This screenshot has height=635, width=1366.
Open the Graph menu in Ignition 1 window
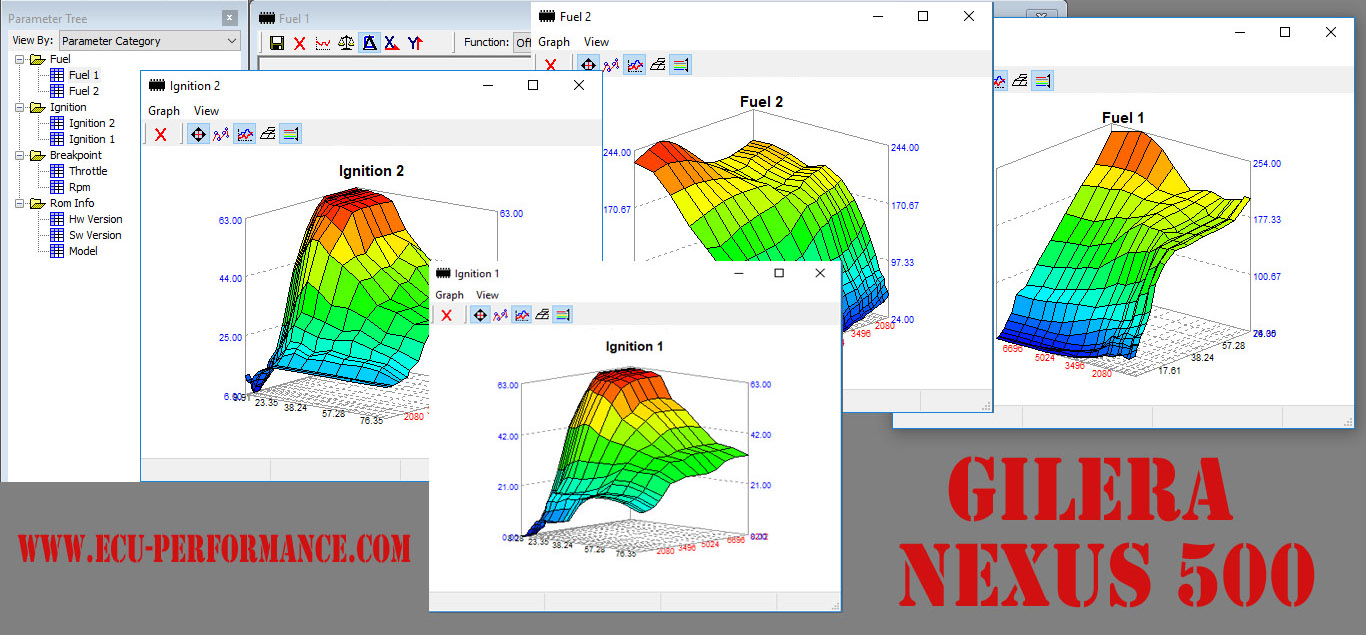pyautogui.click(x=449, y=295)
